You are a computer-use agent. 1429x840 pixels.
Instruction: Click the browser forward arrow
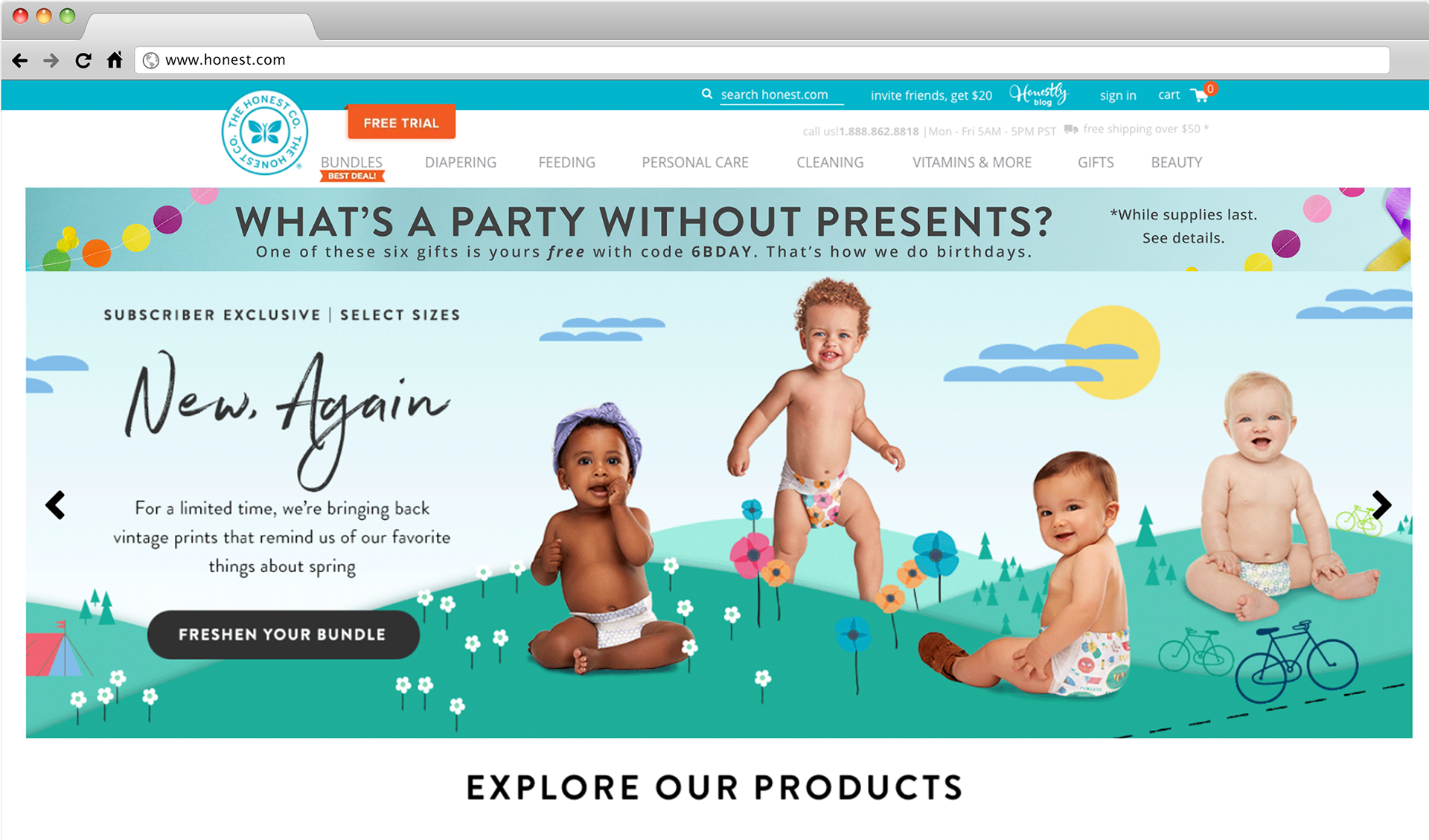point(51,60)
